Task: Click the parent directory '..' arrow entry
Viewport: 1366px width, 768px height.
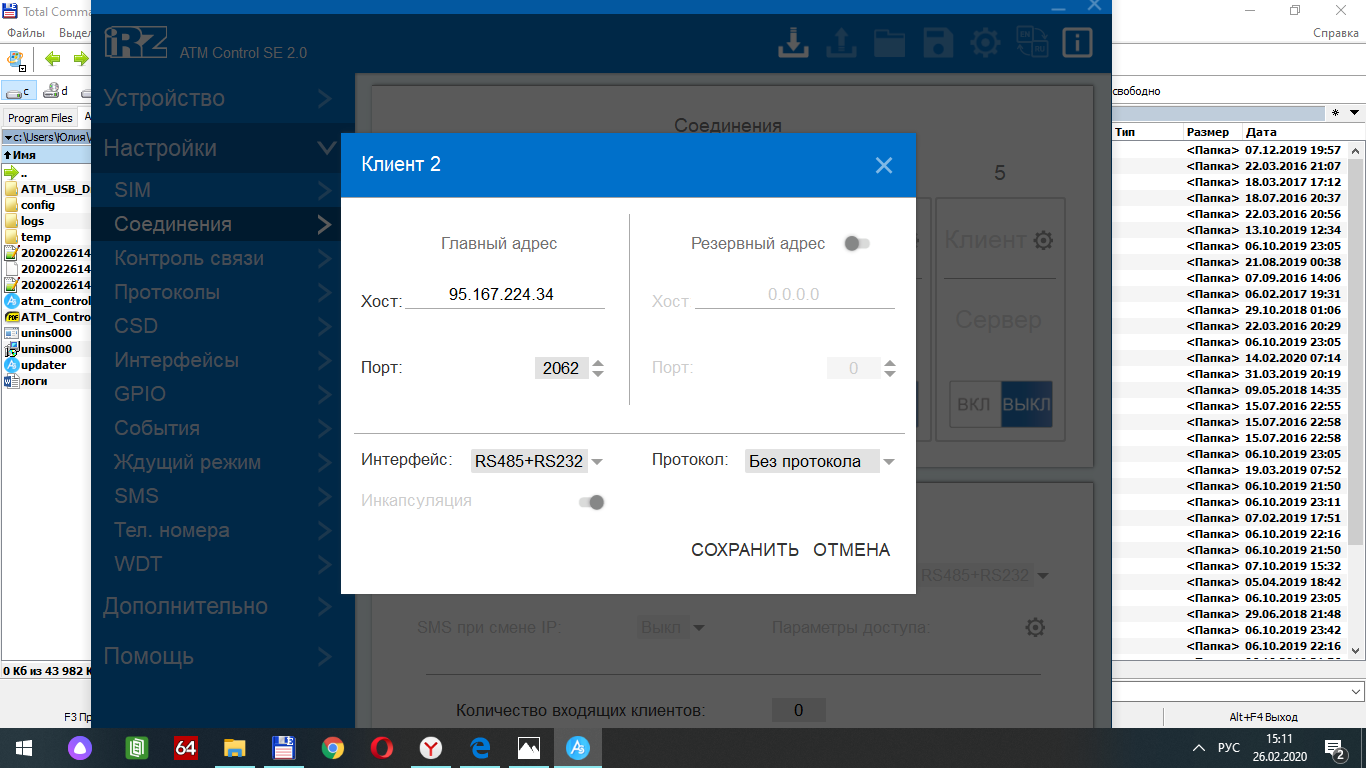Action: click(15, 172)
